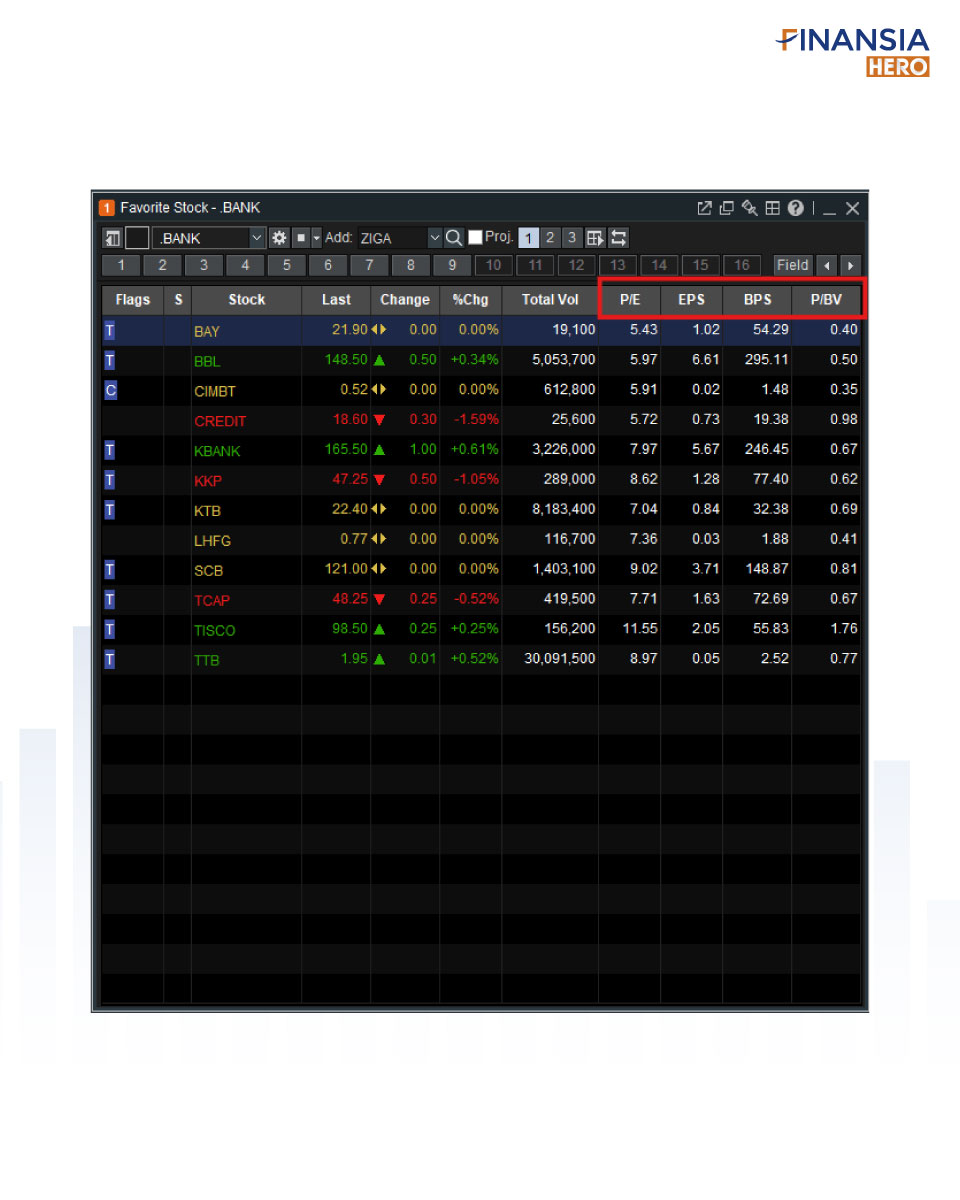The width and height of the screenshot is (960, 1200).
Task: Click the pop-out window icon in title bar
Action: tap(704, 208)
